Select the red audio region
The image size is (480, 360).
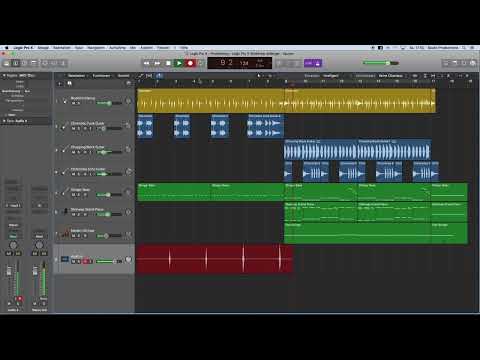point(215,259)
